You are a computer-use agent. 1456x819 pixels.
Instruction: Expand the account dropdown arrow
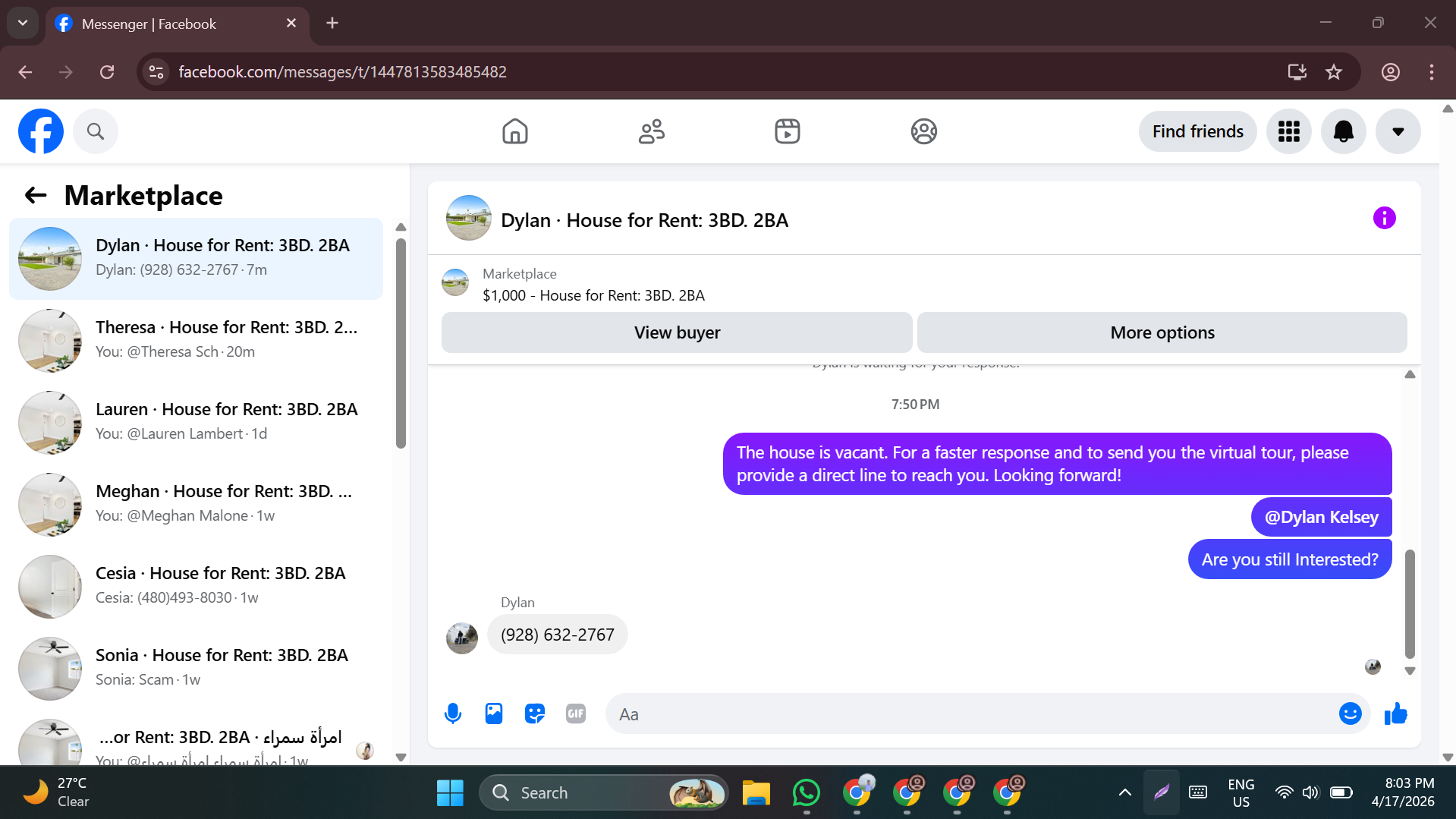[x=1398, y=131]
